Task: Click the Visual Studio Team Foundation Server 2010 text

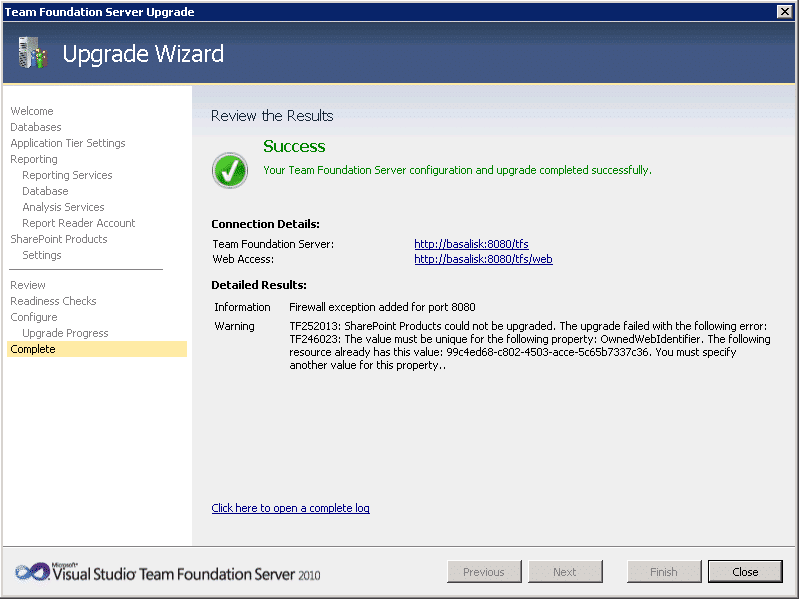Action: [x=186, y=574]
